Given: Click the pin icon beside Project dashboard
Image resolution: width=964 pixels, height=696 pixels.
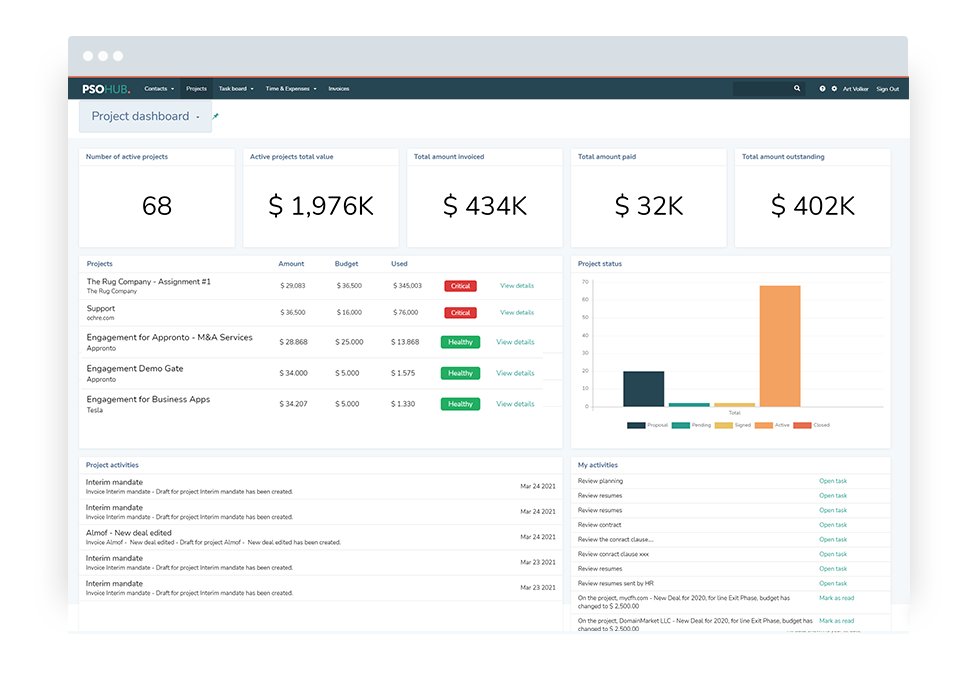Looking at the screenshot, I should click(215, 116).
